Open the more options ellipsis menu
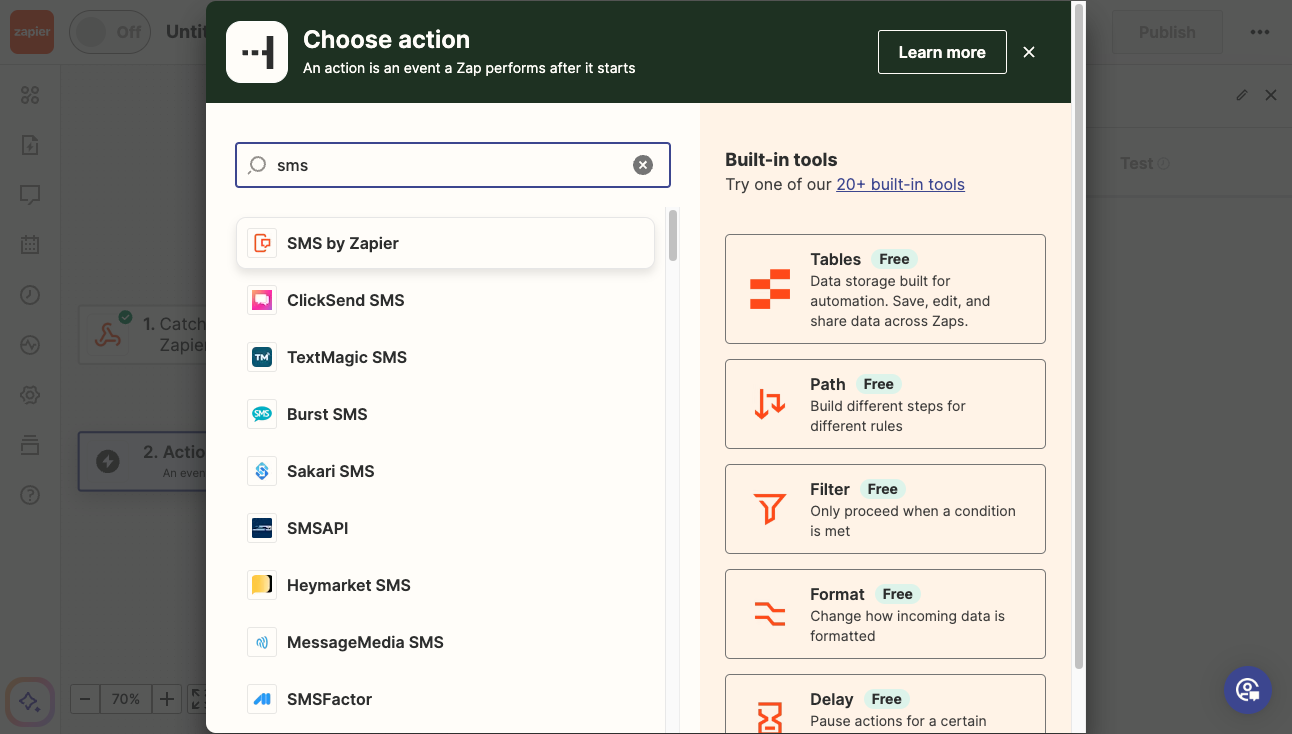This screenshot has width=1292, height=734. pos(1259,32)
